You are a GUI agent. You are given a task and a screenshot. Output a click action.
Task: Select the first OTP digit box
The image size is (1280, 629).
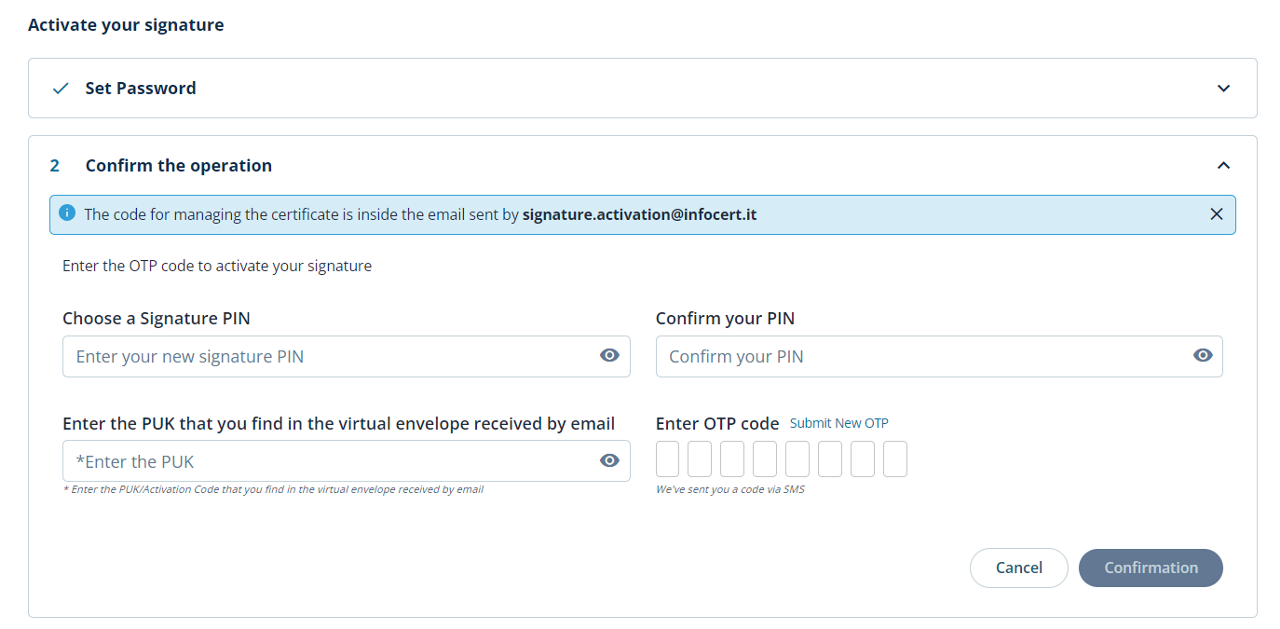coord(667,459)
